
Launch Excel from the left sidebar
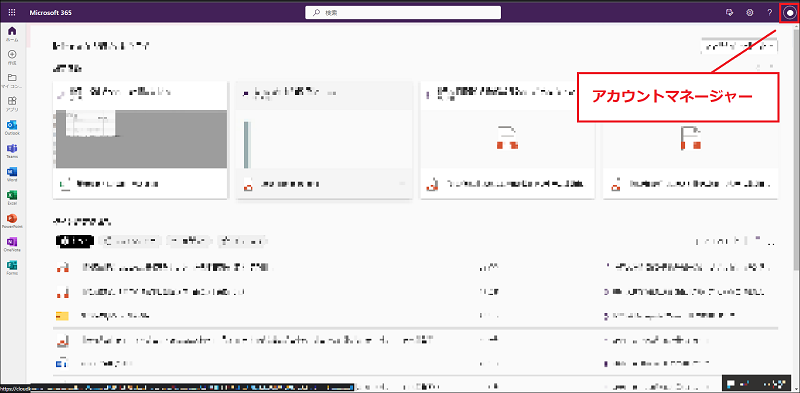12,198
